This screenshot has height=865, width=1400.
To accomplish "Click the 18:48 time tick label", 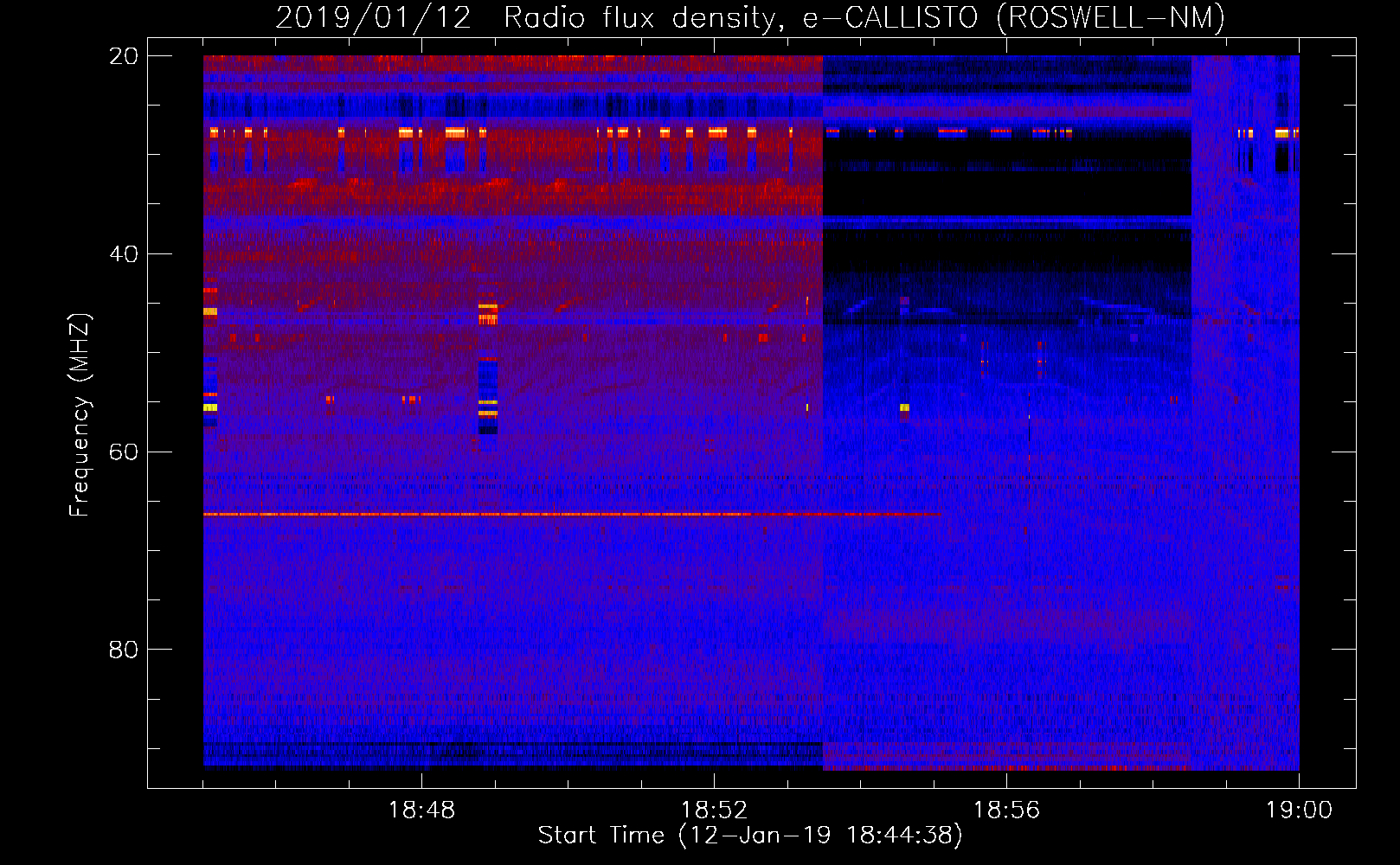I will pyautogui.click(x=421, y=811).
